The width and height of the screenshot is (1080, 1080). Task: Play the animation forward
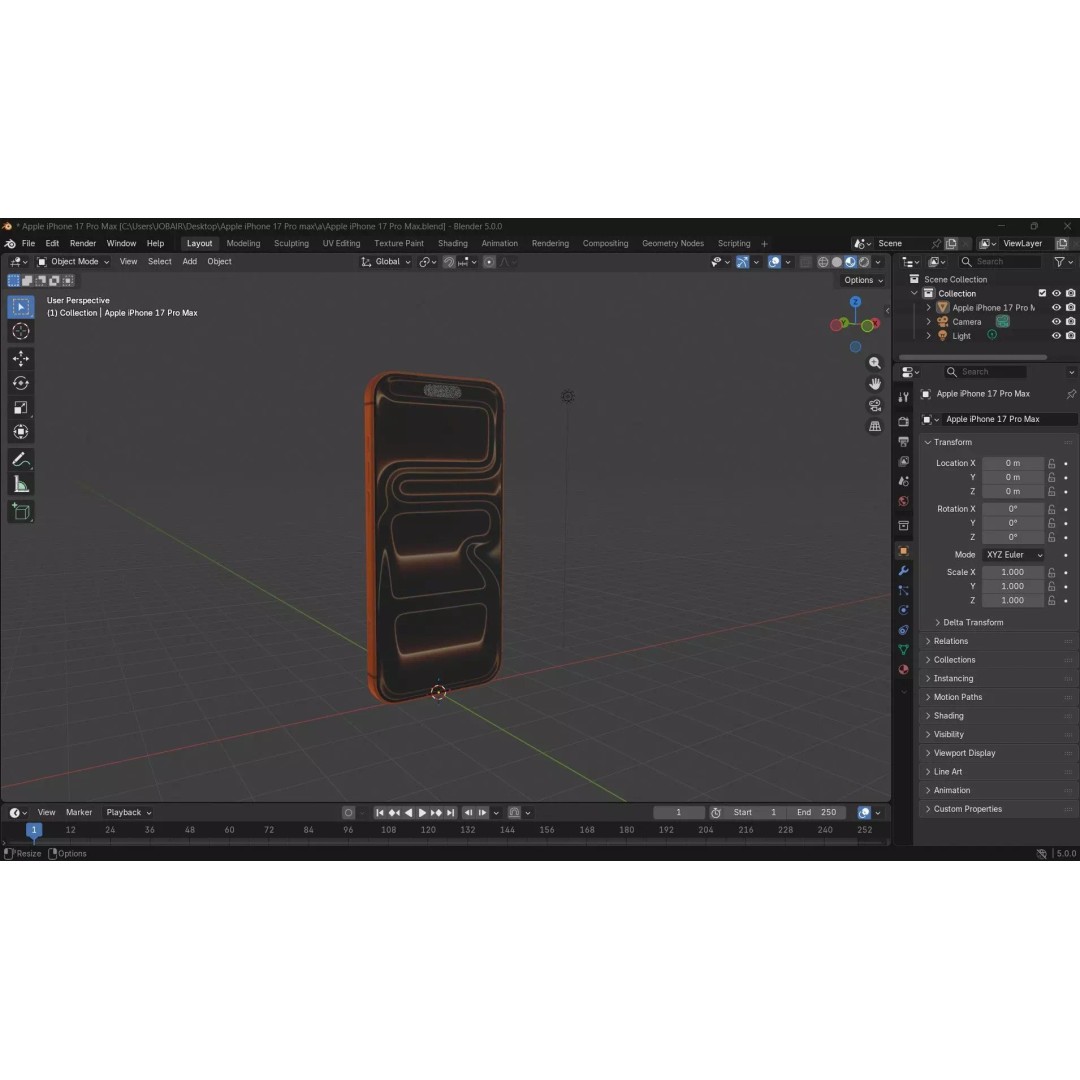pos(422,813)
